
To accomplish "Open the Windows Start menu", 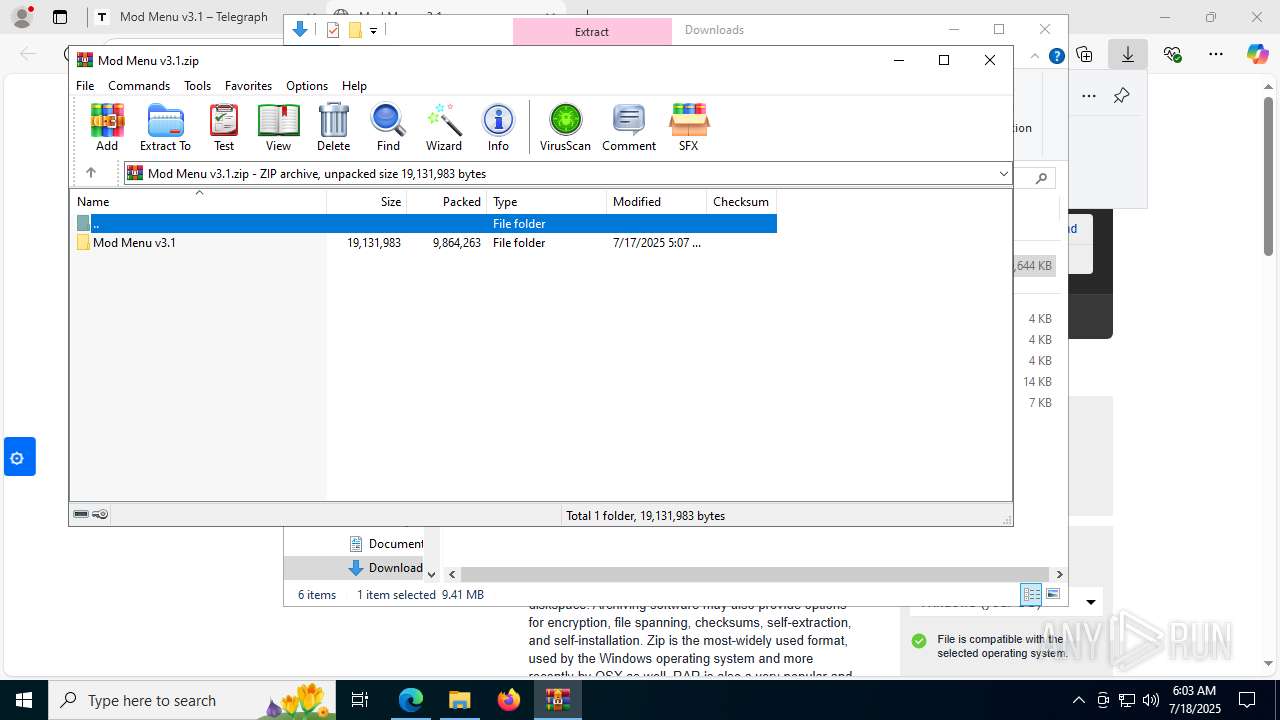I will click(x=24, y=700).
